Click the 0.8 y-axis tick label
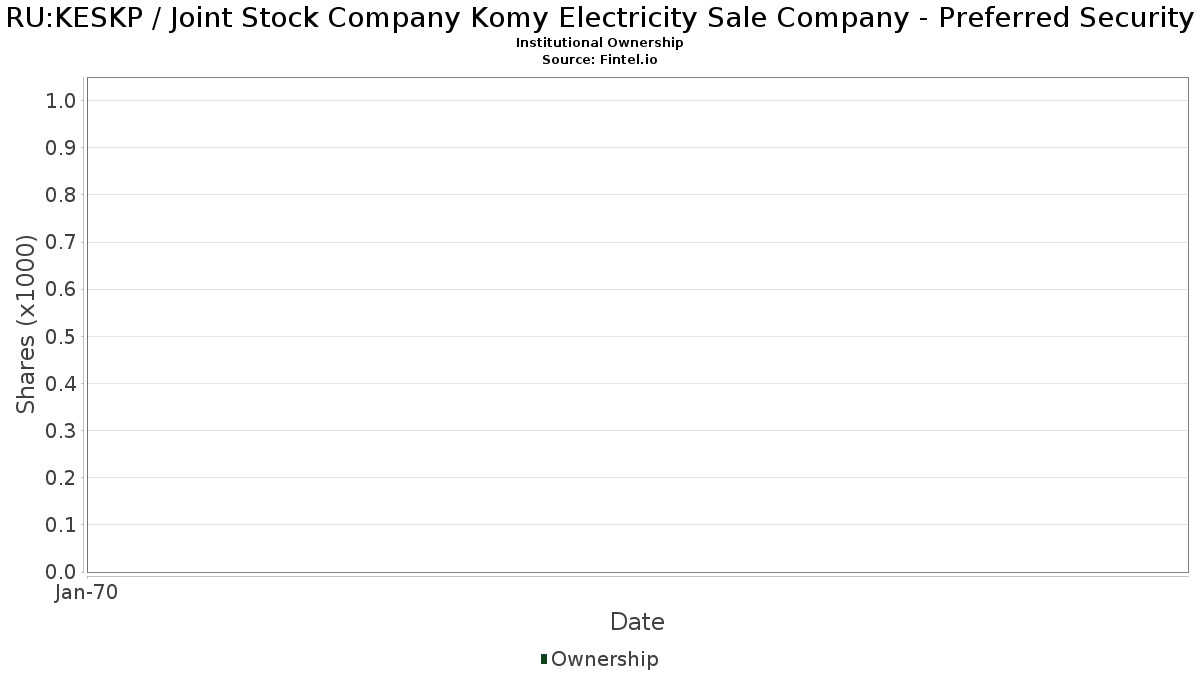The height and width of the screenshot is (675, 1200). point(61,194)
